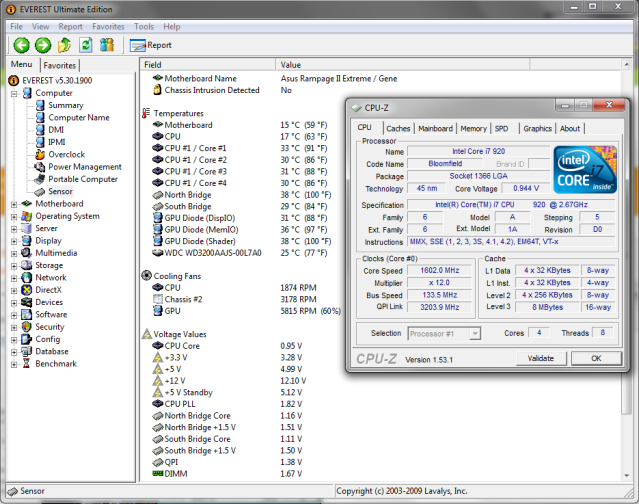The height and width of the screenshot is (504, 639).
Task: Switch to the Menu sidebar tab
Action: point(22,64)
